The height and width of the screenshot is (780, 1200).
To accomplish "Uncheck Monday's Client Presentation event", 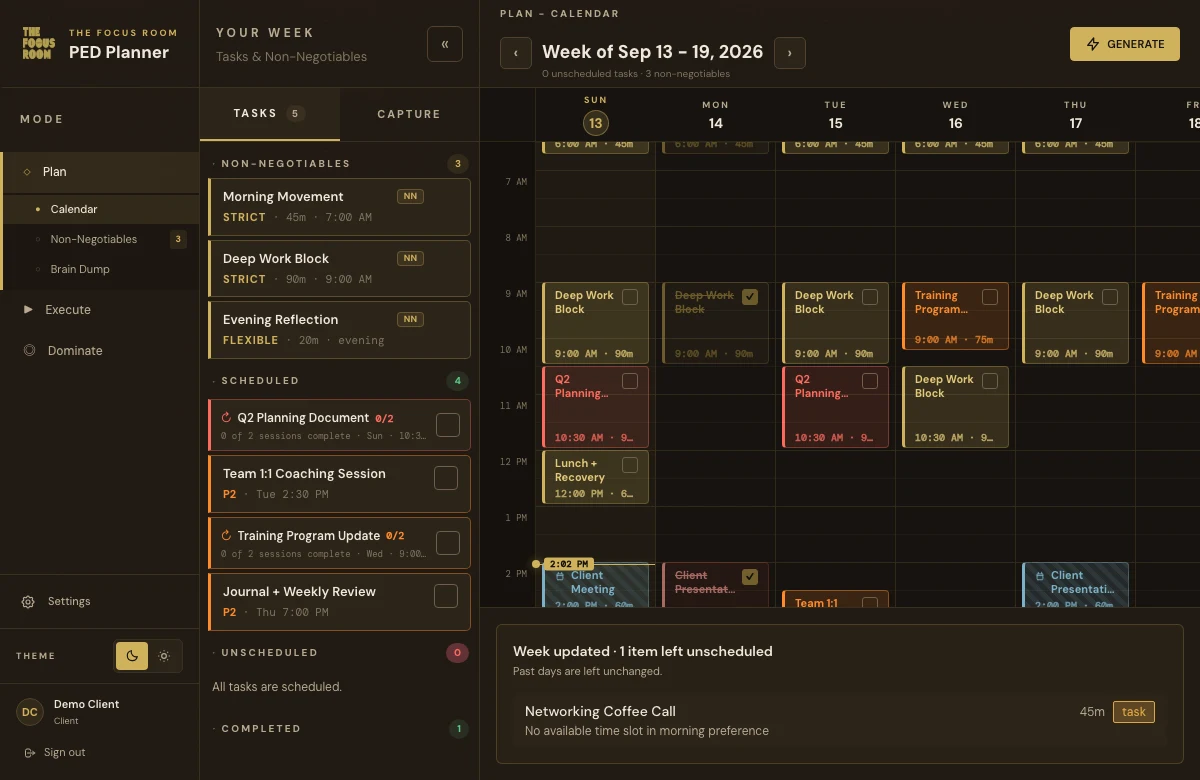I will pos(750,577).
